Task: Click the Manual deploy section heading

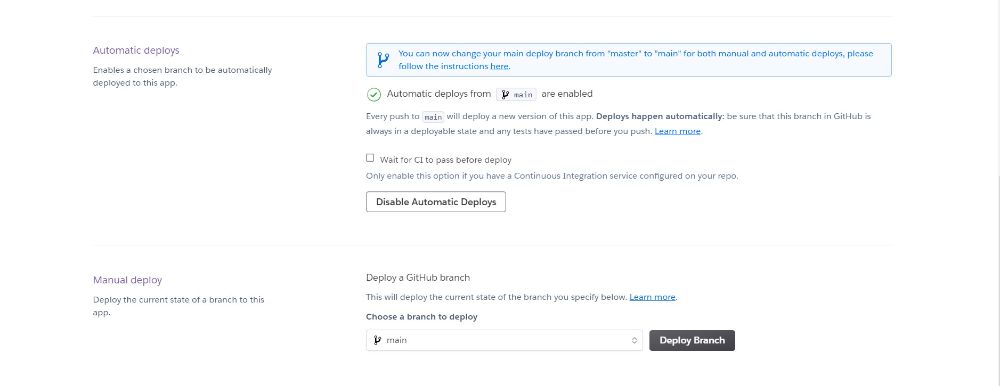Action: 128,280
